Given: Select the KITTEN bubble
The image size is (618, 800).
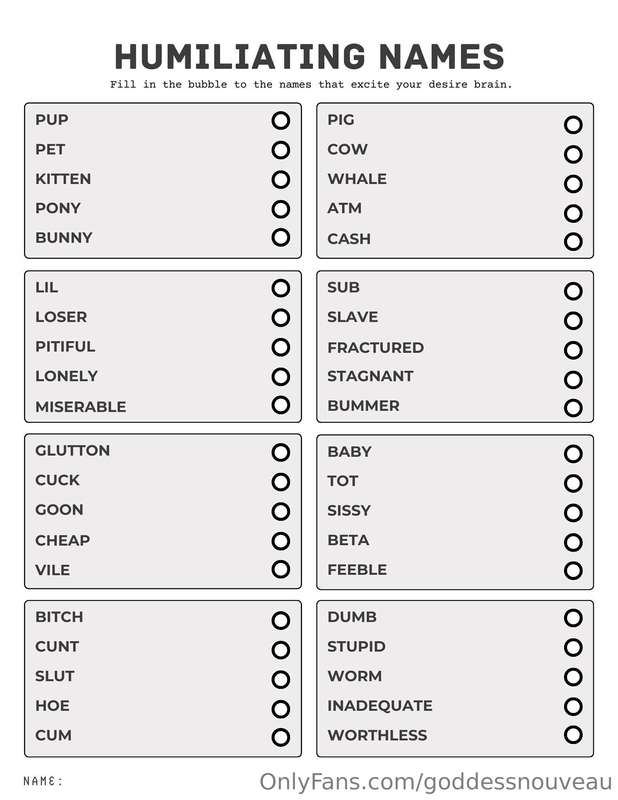Looking at the screenshot, I should pos(281,180).
